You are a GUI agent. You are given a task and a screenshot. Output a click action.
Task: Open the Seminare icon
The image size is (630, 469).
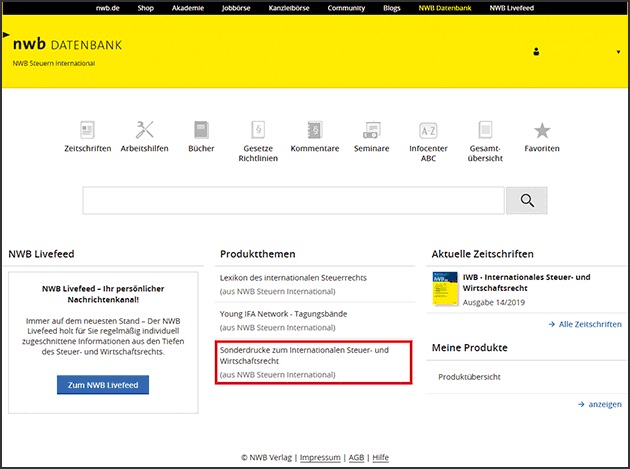371,130
